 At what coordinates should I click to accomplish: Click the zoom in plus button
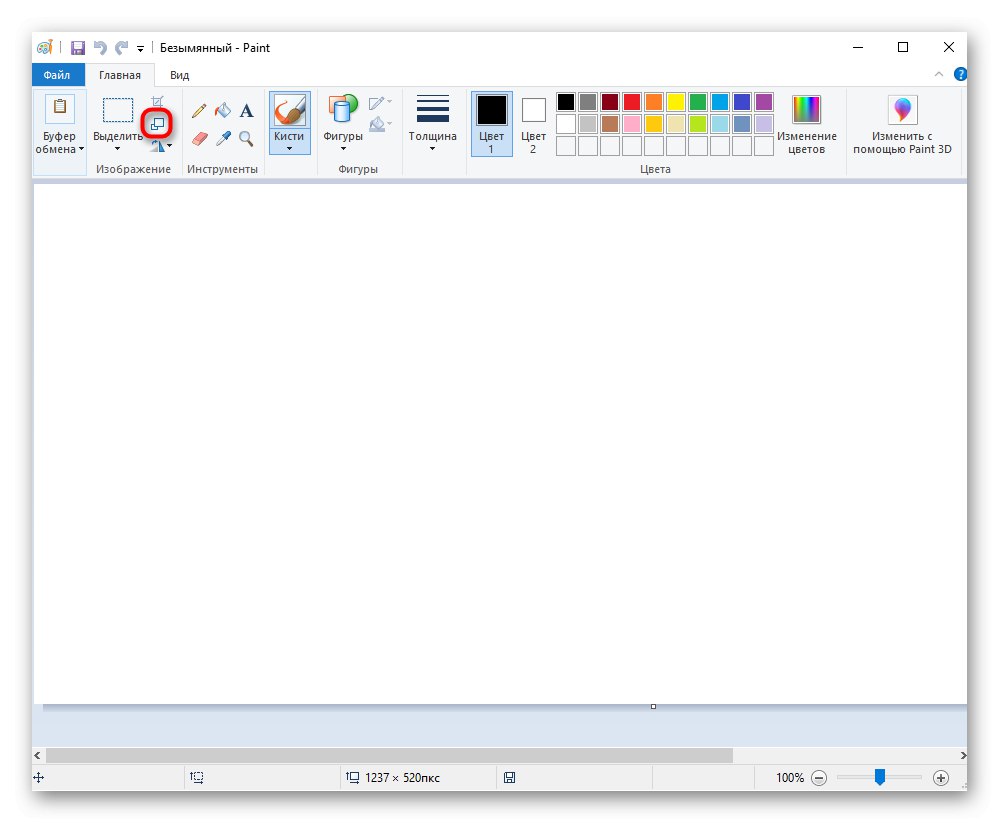coord(941,778)
